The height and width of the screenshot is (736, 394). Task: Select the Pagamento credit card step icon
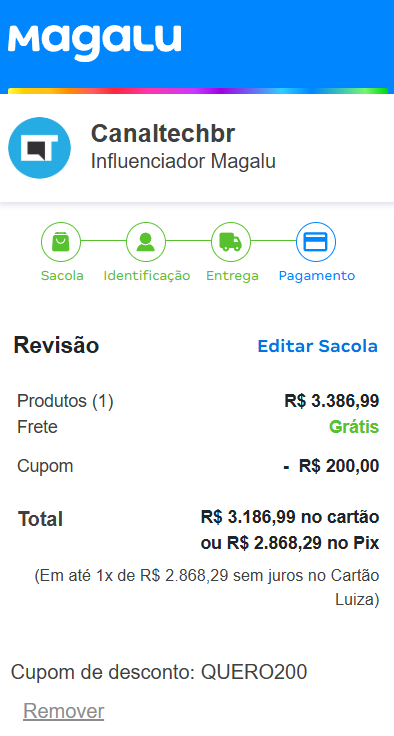[316, 242]
